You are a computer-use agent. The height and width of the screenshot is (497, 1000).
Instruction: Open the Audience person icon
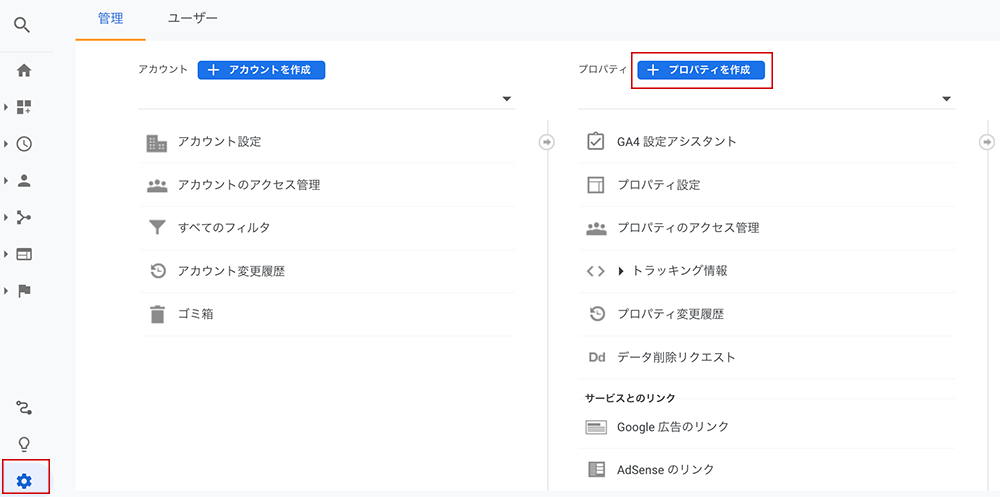(x=24, y=181)
